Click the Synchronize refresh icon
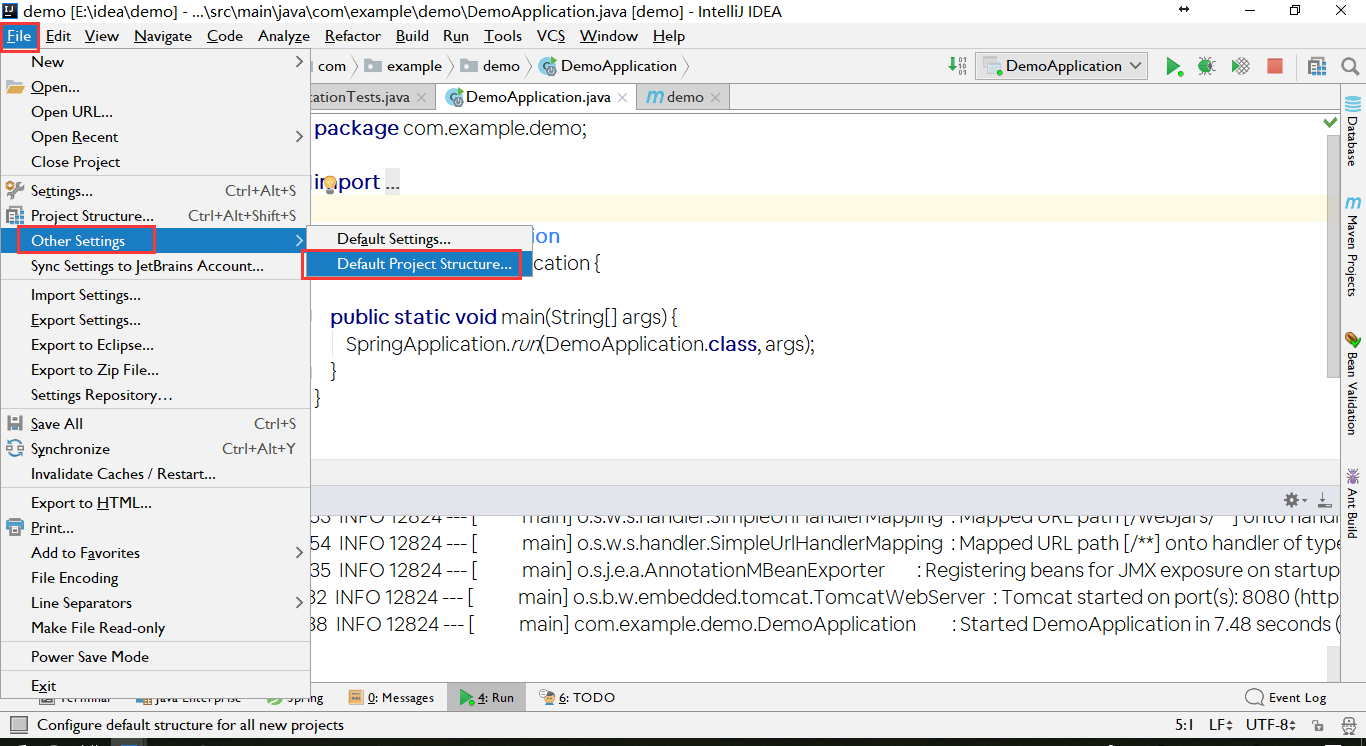The height and width of the screenshot is (746, 1366). tap(15, 449)
